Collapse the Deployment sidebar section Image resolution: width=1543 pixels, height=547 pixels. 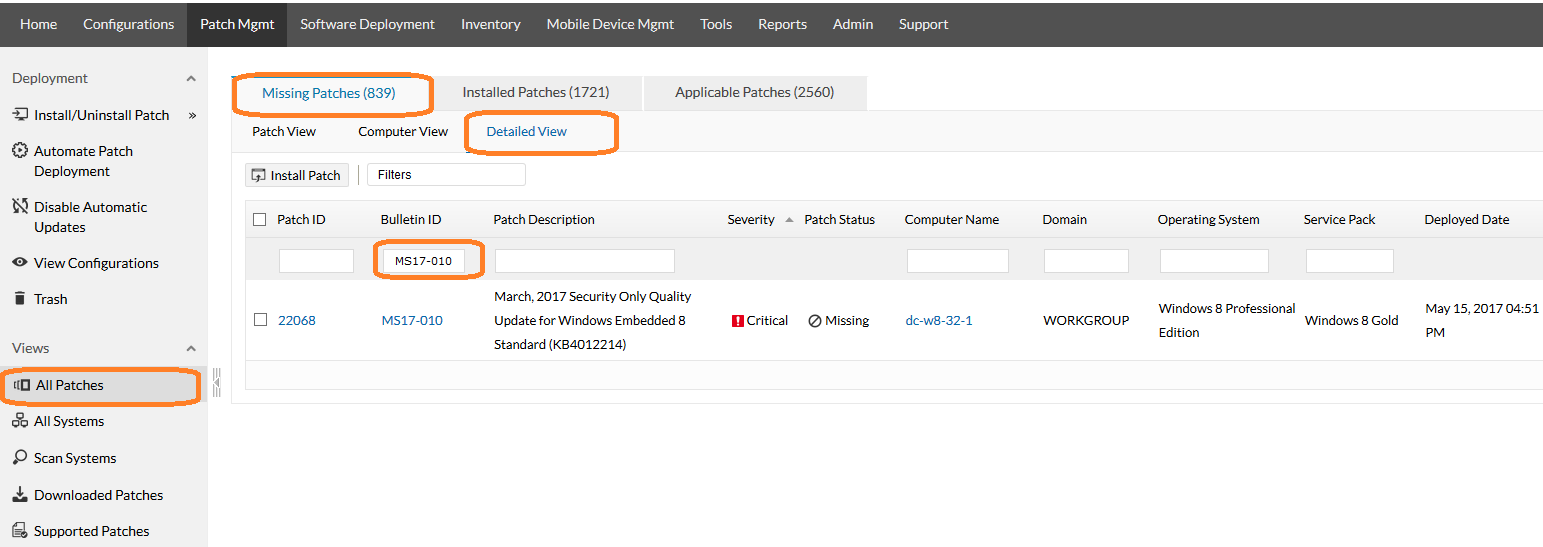(191, 79)
